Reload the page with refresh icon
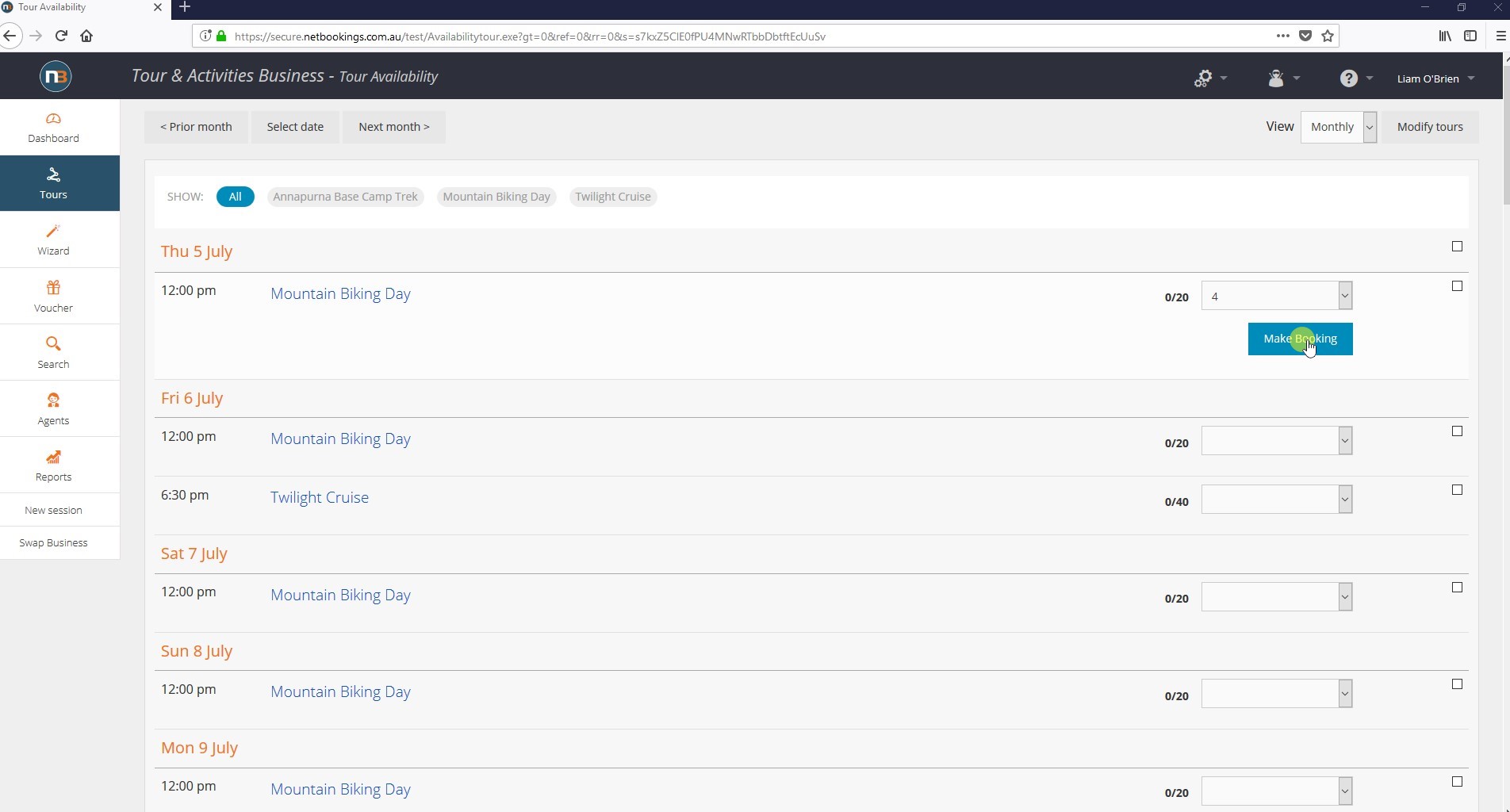1510x812 pixels. [61, 36]
